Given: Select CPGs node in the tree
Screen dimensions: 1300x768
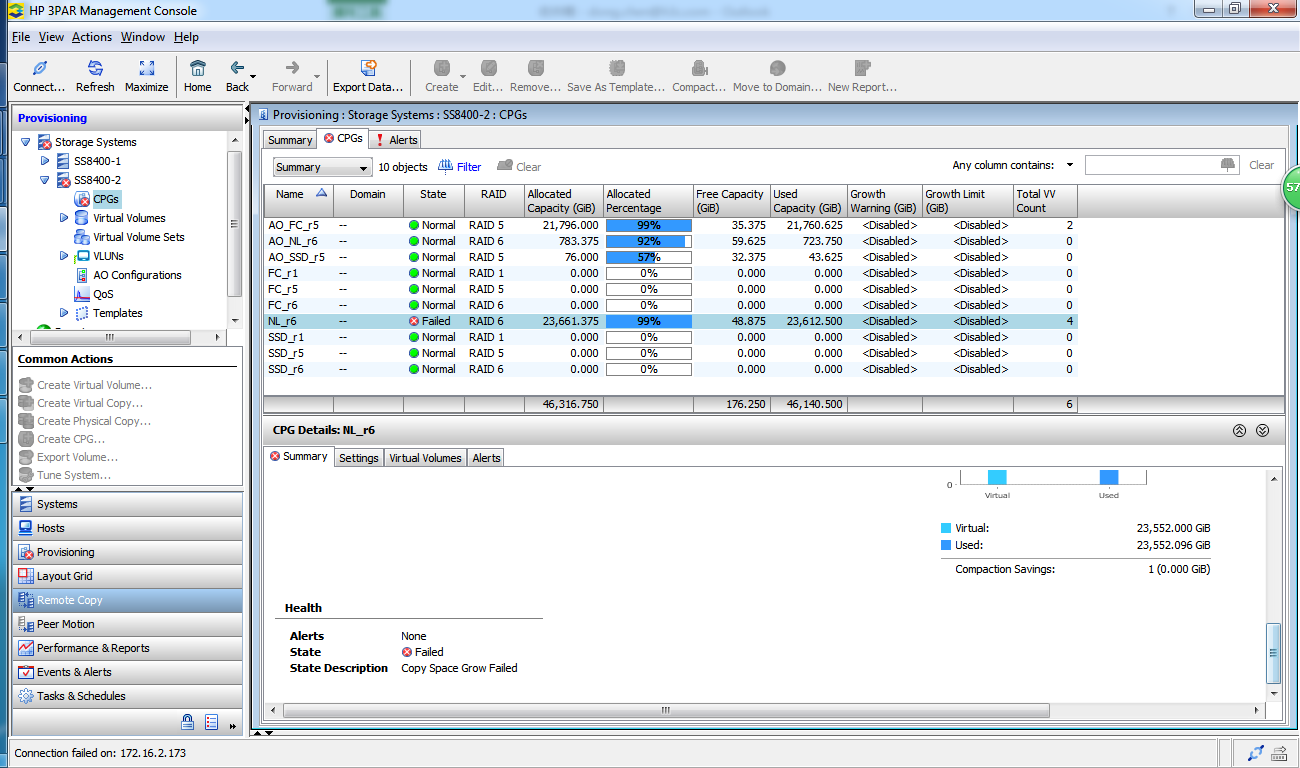Looking at the screenshot, I should [106, 199].
